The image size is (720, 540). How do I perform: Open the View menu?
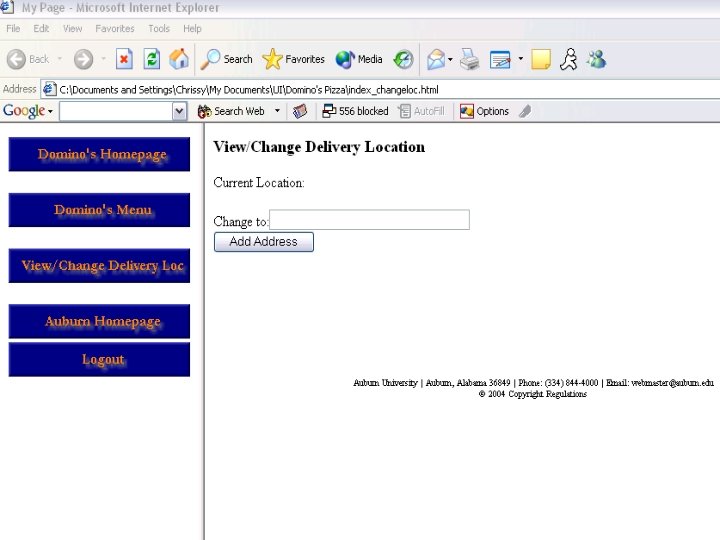coord(73,28)
